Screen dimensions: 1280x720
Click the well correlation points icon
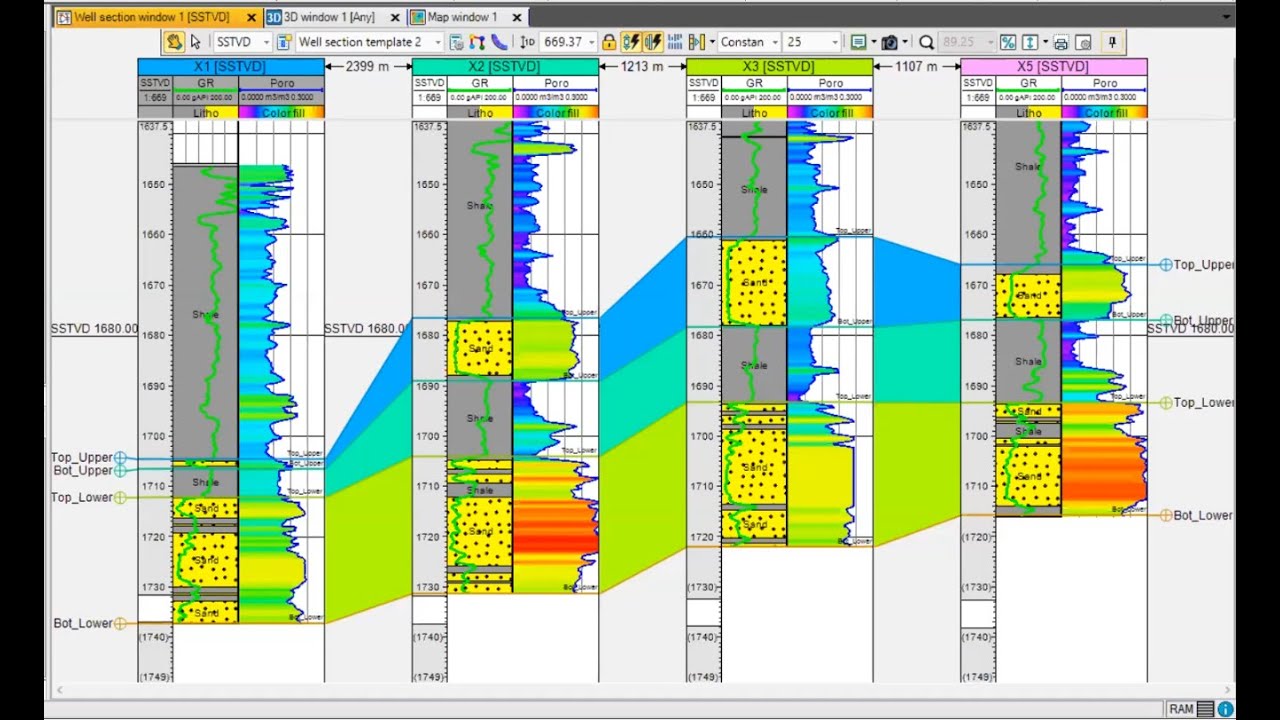476,42
